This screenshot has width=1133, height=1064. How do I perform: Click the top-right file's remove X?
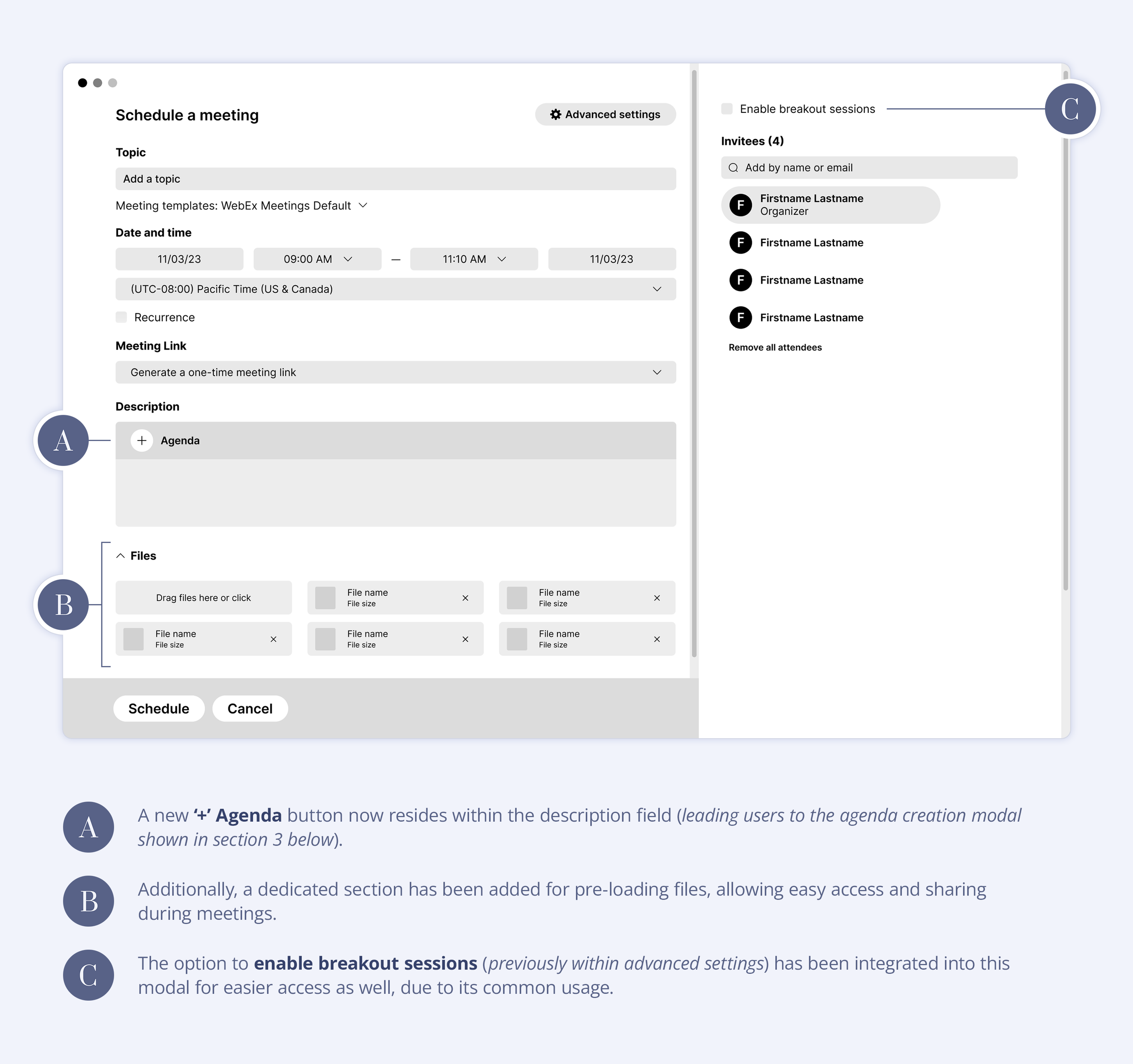[657, 598]
